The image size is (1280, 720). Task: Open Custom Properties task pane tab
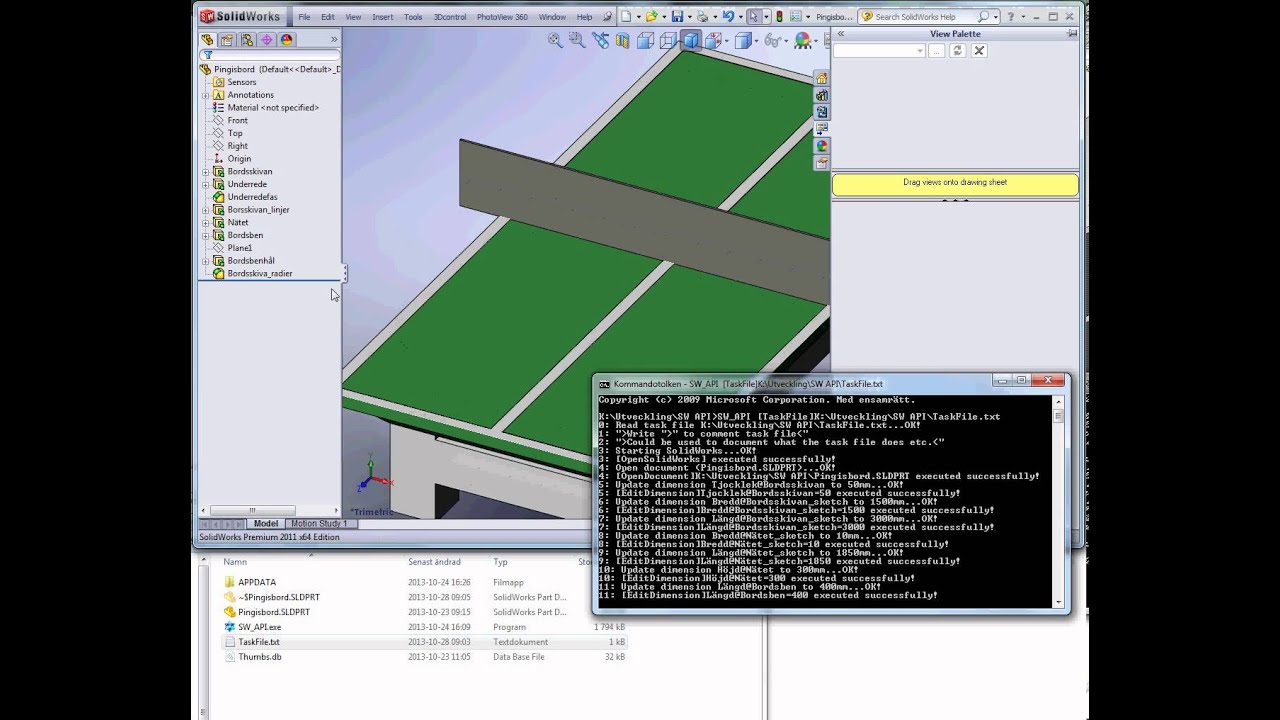822,163
